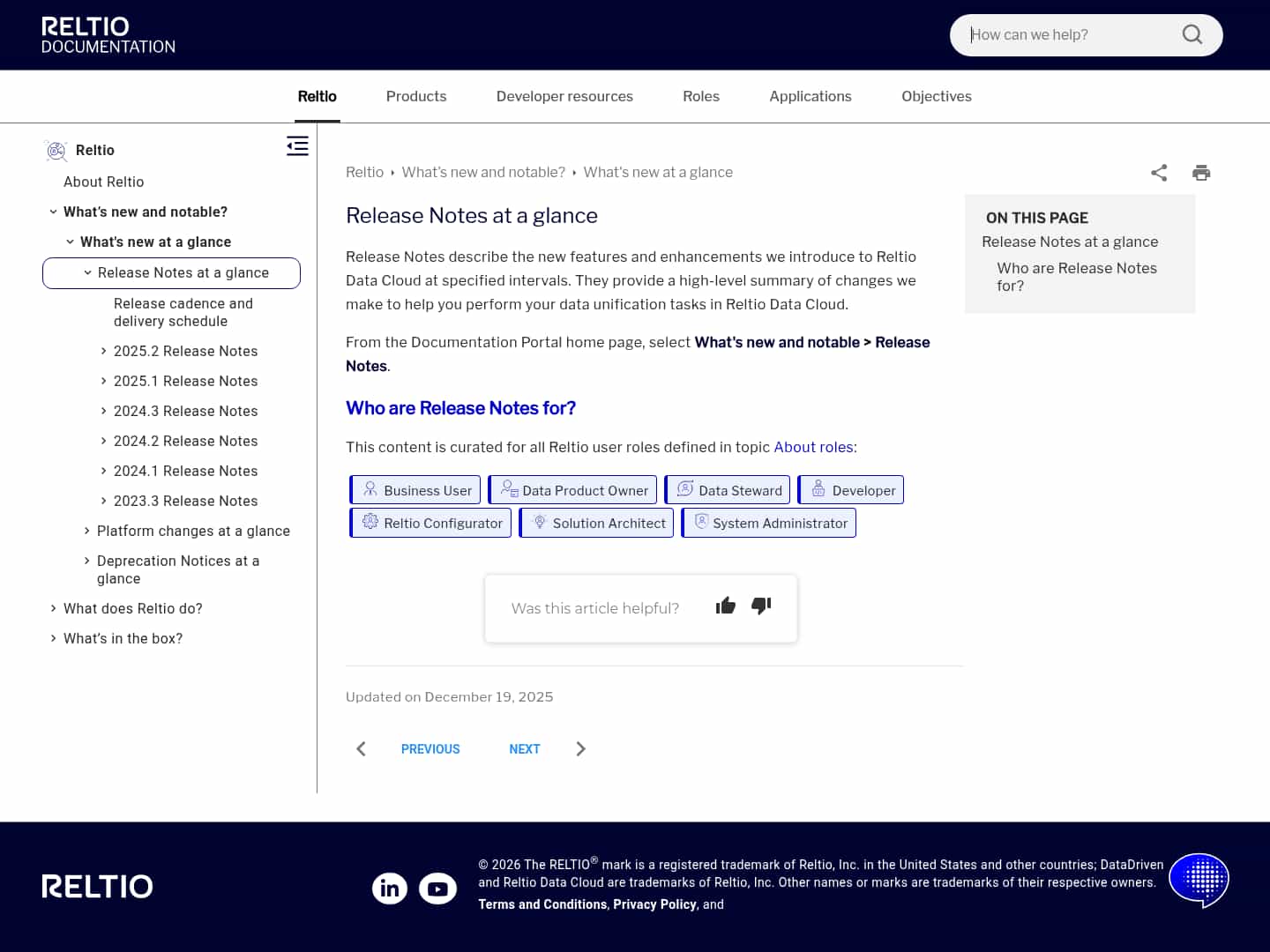Open the About roles link
Screen dimensions: 1270x952
point(813,447)
